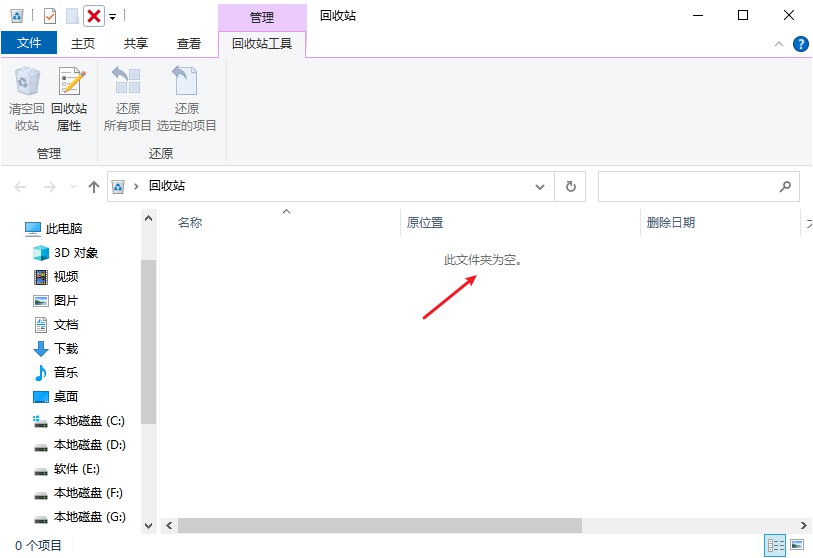
Task: Switch to the 共享 (Share) tab
Action: coord(136,44)
